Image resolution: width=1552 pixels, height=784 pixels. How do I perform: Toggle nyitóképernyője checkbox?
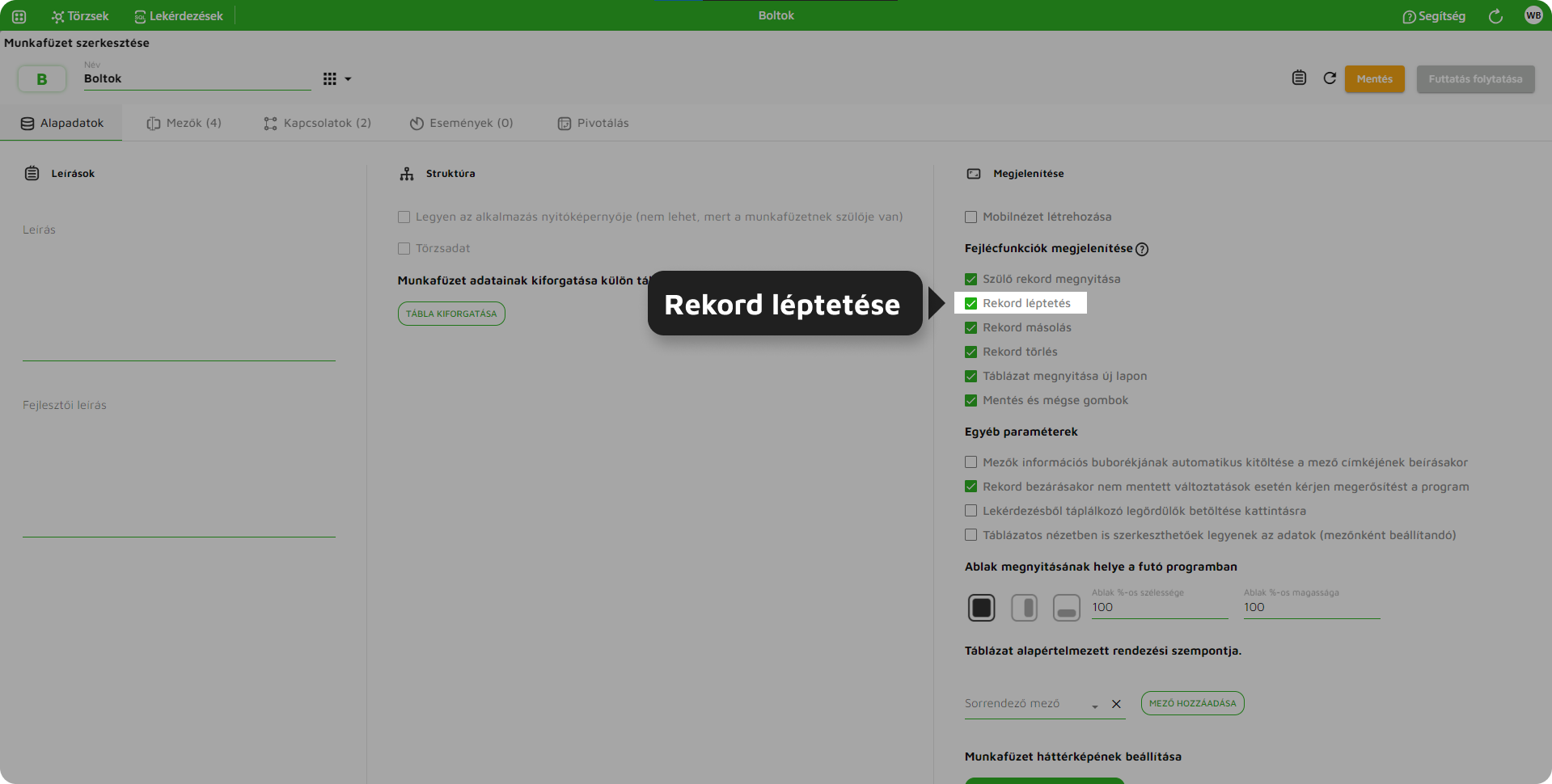point(404,217)
